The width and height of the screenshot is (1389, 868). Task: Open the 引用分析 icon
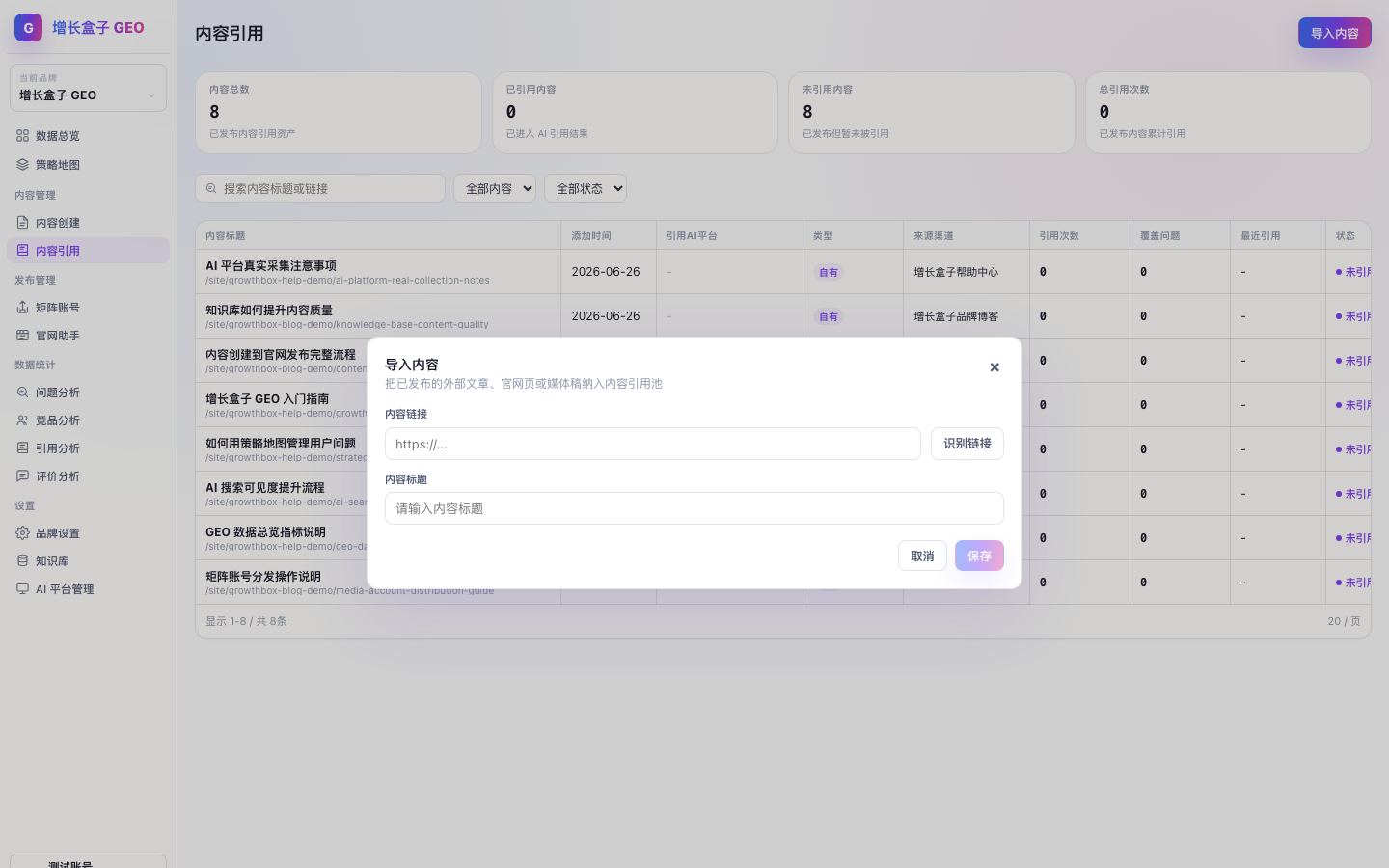tap(22, 448)
